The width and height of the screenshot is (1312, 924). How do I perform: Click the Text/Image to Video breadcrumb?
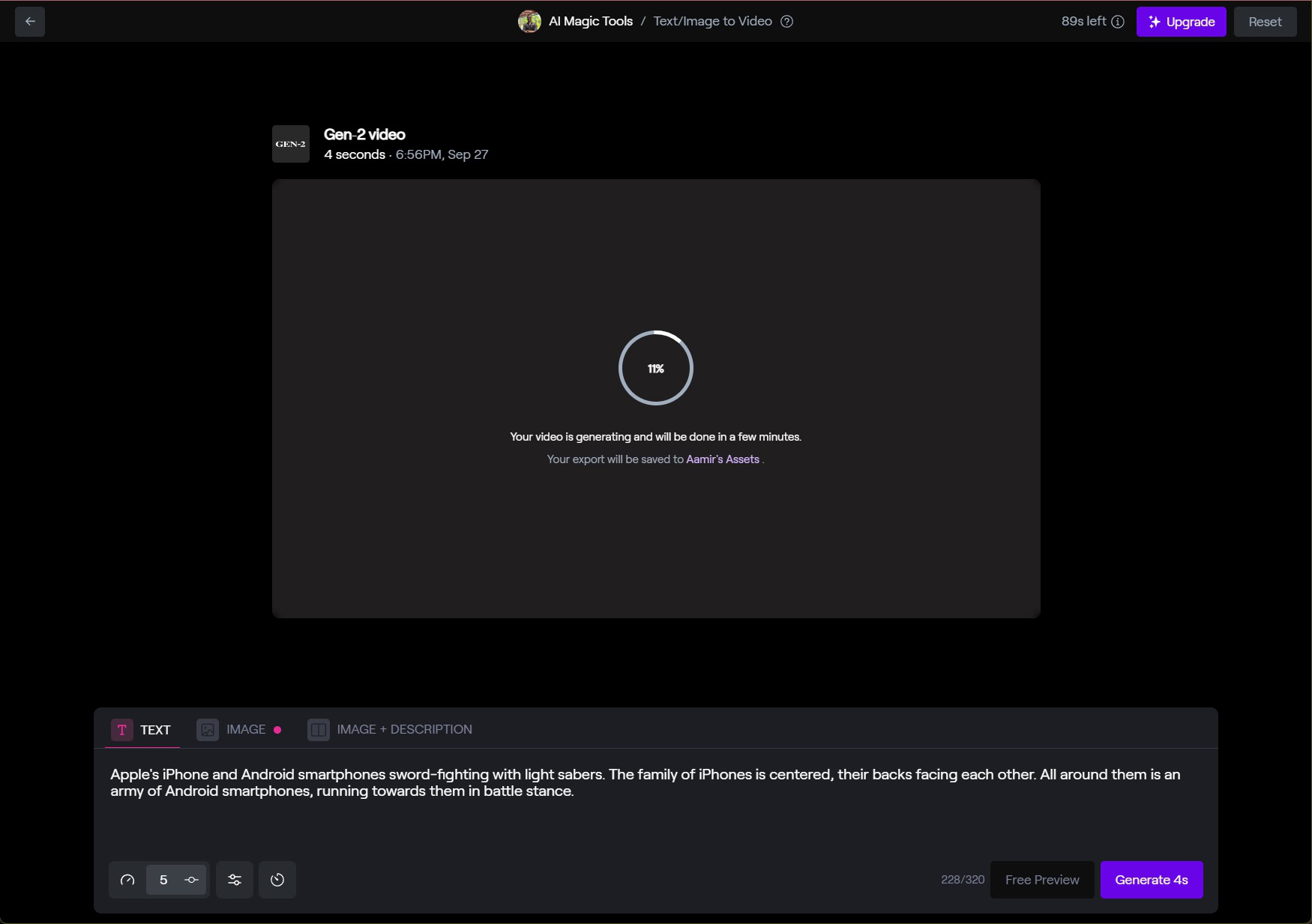click(713, 22)
